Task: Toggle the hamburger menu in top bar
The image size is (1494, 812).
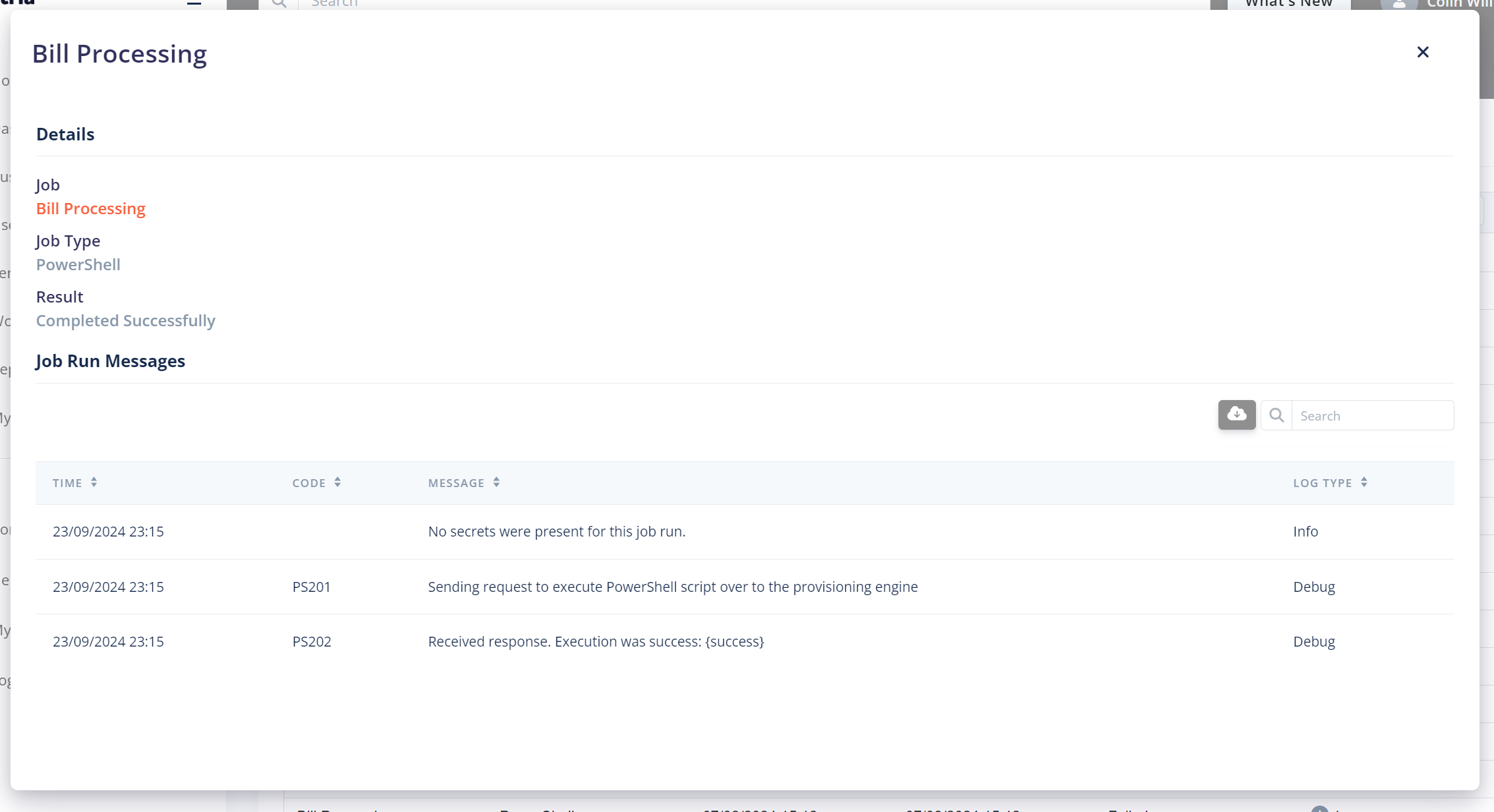Action: pyautogui.click(x=194, y=3)
